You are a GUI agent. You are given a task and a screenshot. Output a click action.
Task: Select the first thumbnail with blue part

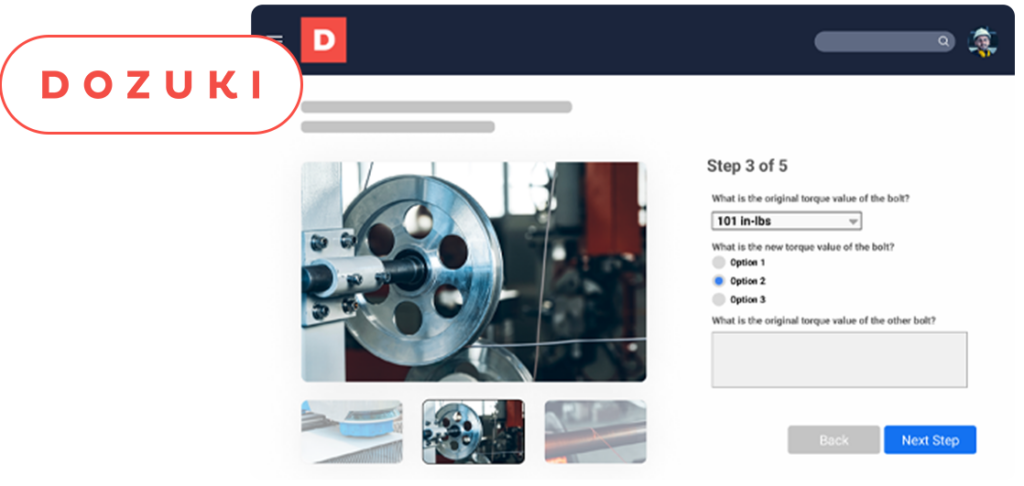click(352, 431)
